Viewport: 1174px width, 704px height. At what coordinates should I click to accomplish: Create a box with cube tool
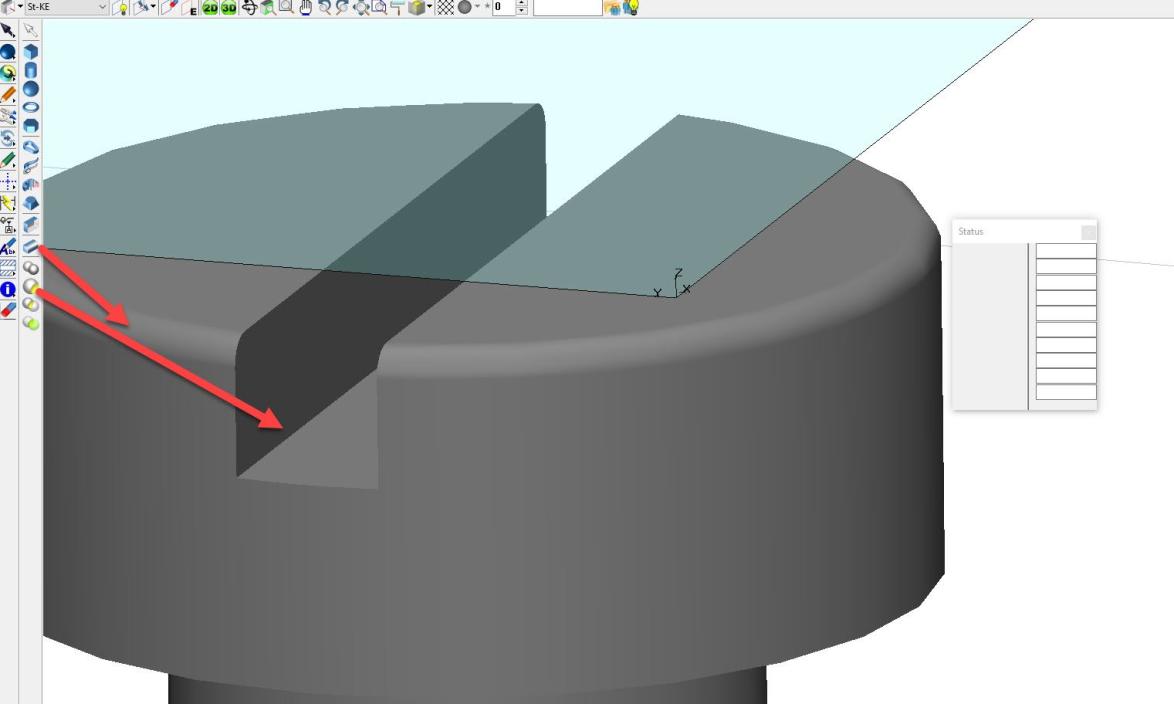pyautogui.click(x=30, y=52)
